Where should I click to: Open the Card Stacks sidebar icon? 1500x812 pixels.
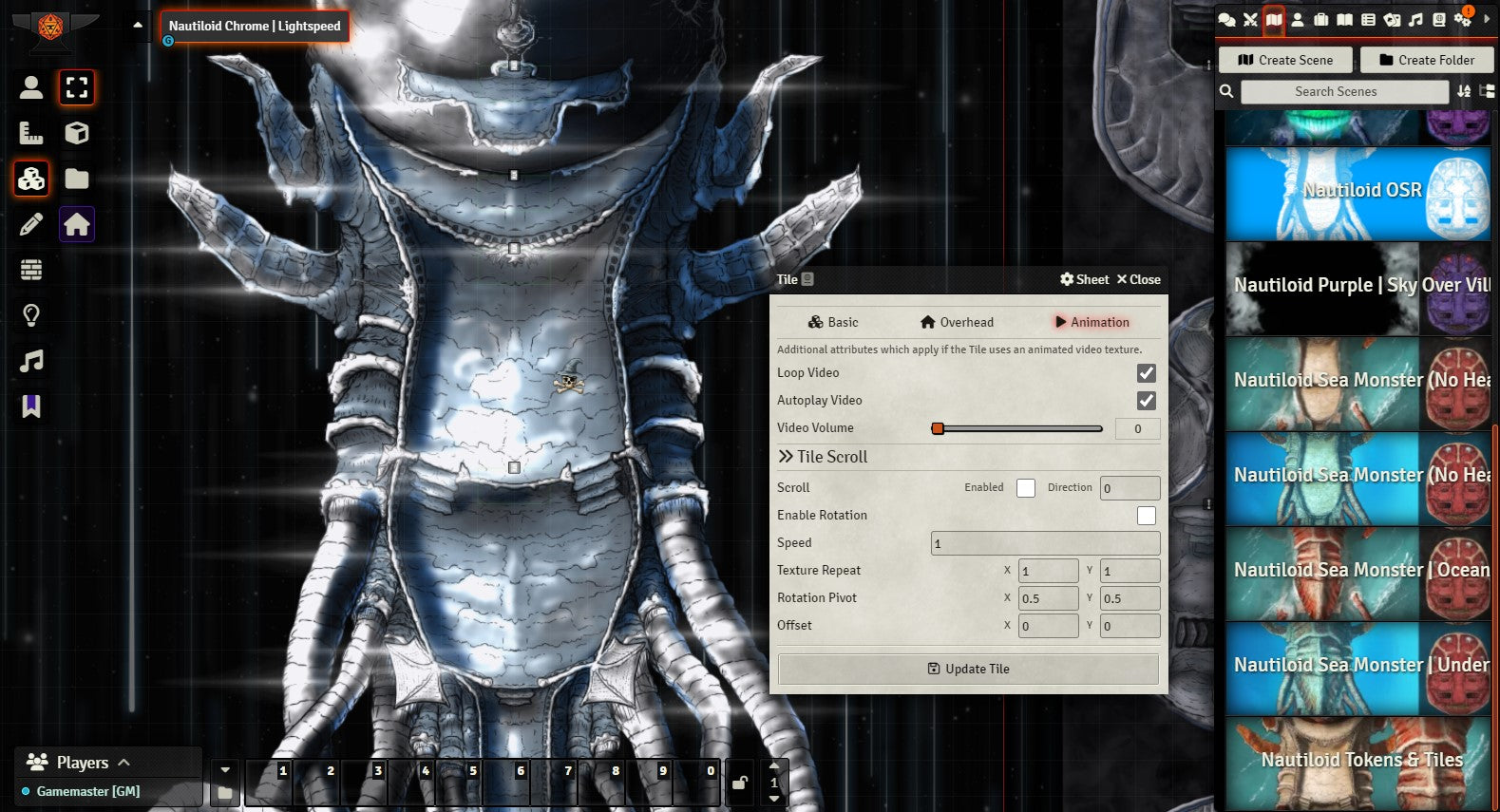[1391, 20]
